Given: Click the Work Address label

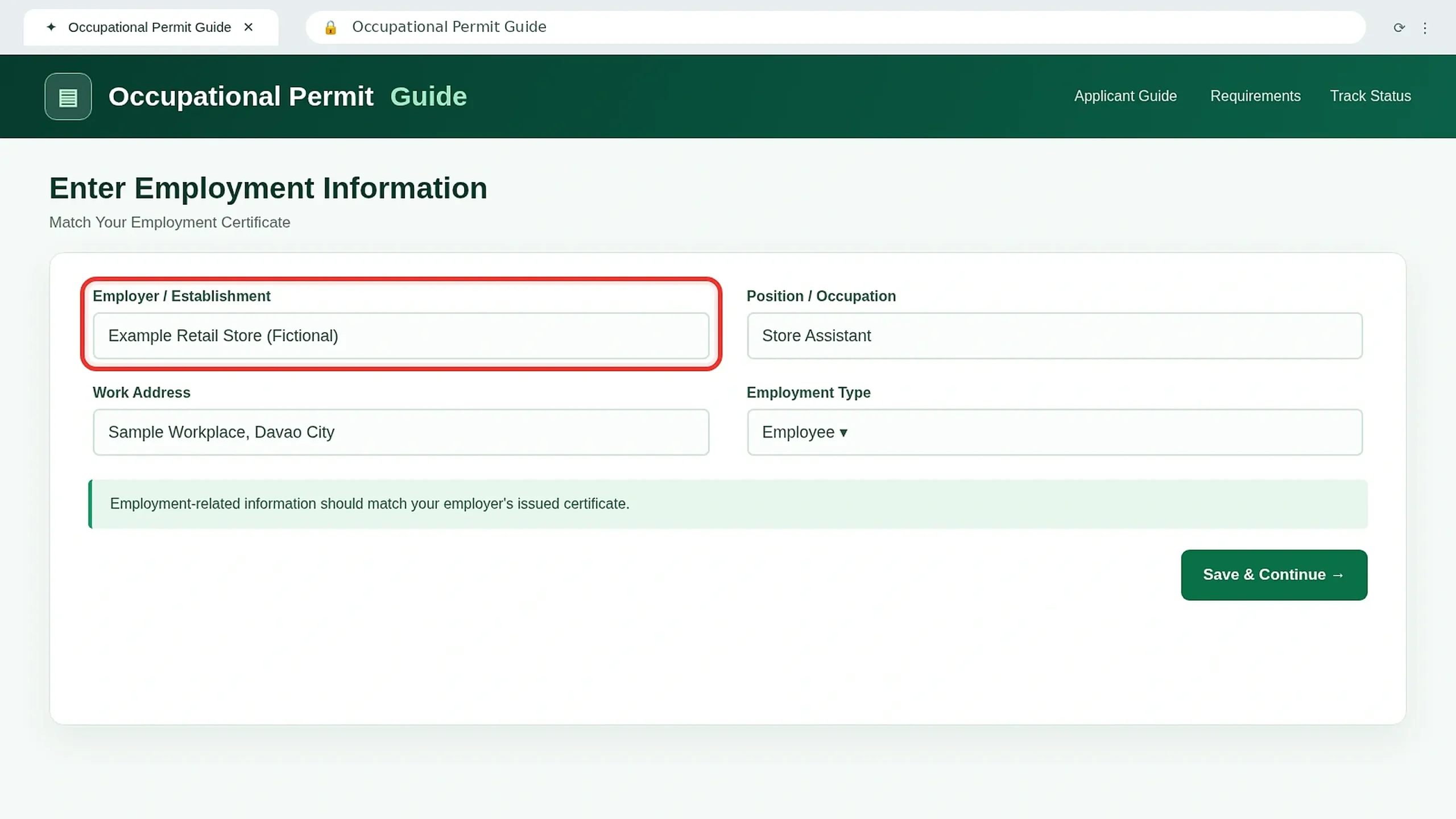Looking at the screenshot, I should click(142, 393).
